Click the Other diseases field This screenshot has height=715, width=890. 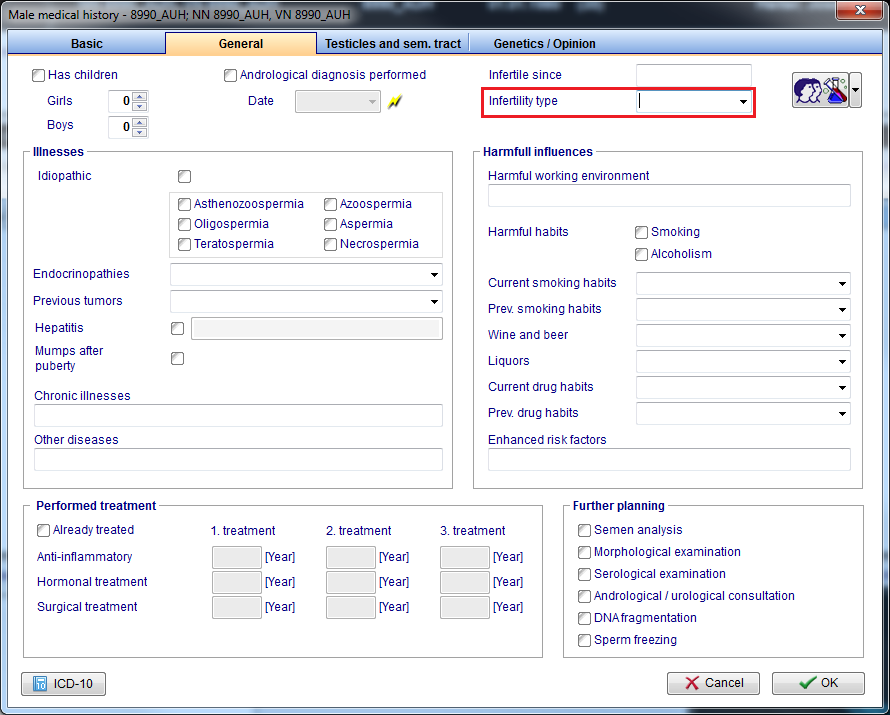[238, 460]
